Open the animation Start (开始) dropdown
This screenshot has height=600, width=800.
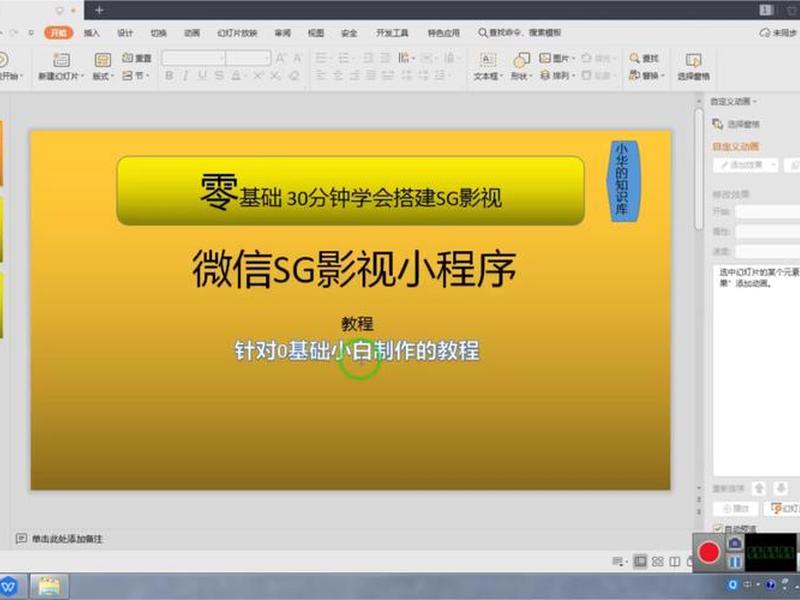[x=767, y=212]
